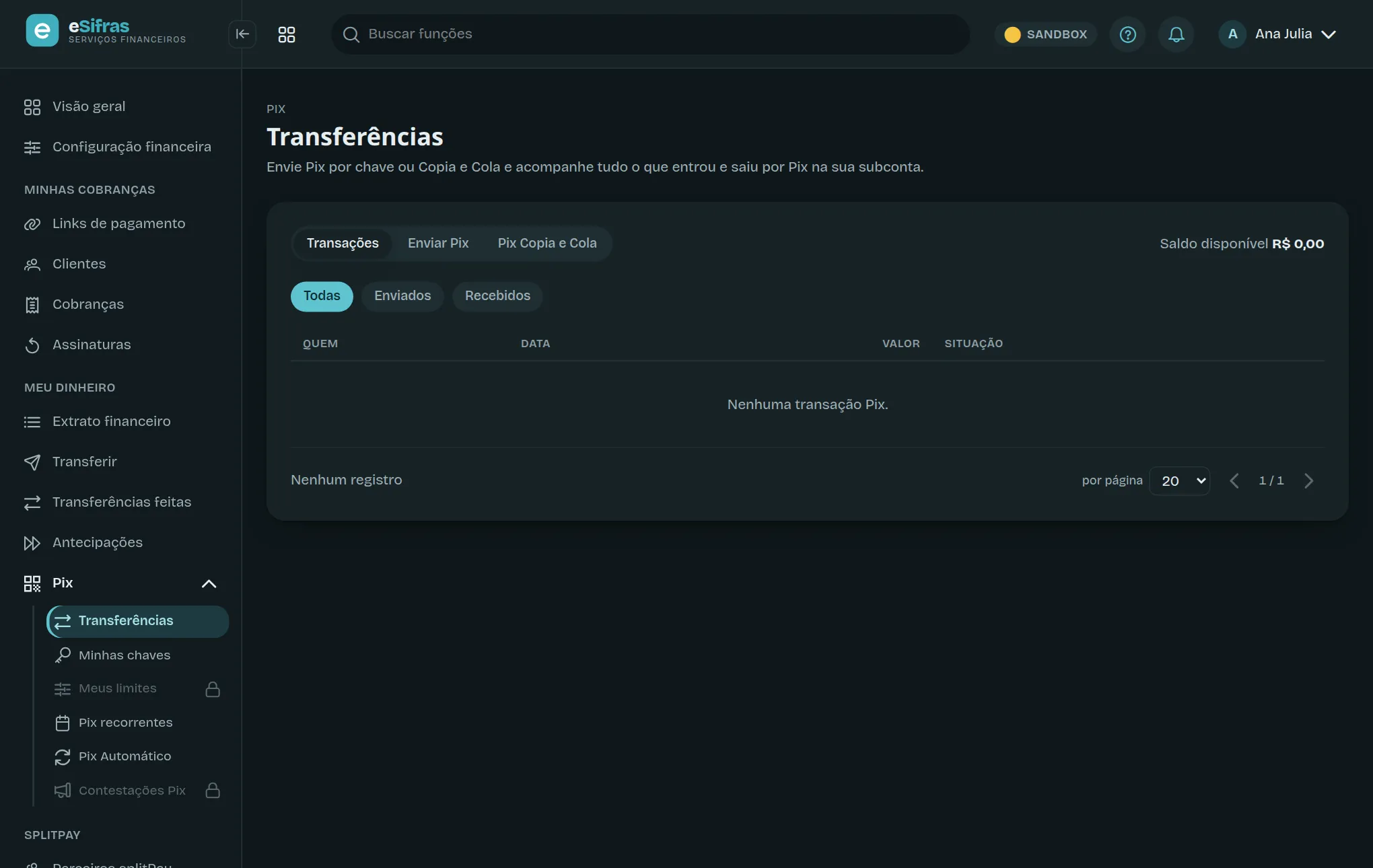
Task: Select Contestações Pix under Pix
Action: pyautogui.click(x=138, y=791)
